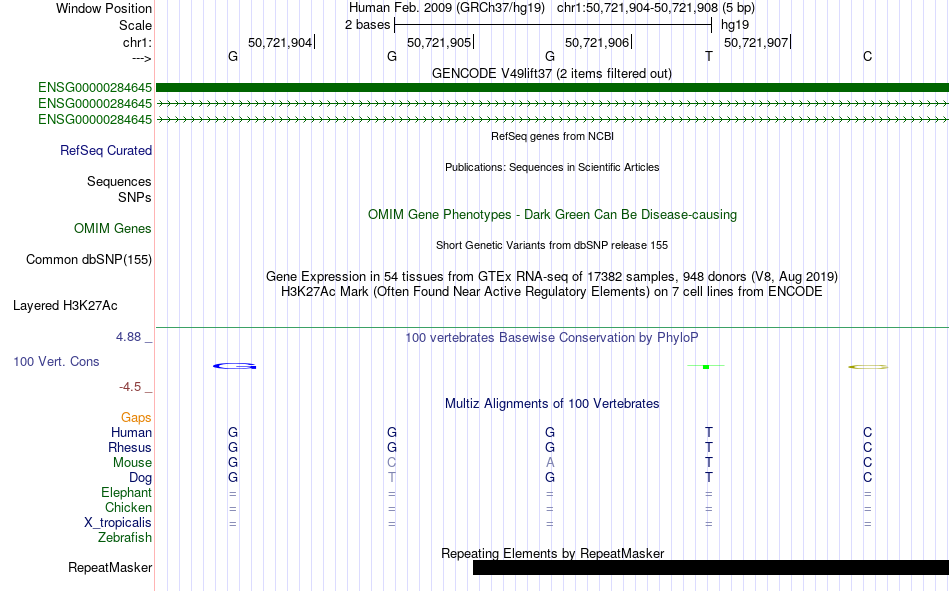The width and height of the screenshot is (950, 591).
Task: Click position label 50,721,904
Action: 280,42
